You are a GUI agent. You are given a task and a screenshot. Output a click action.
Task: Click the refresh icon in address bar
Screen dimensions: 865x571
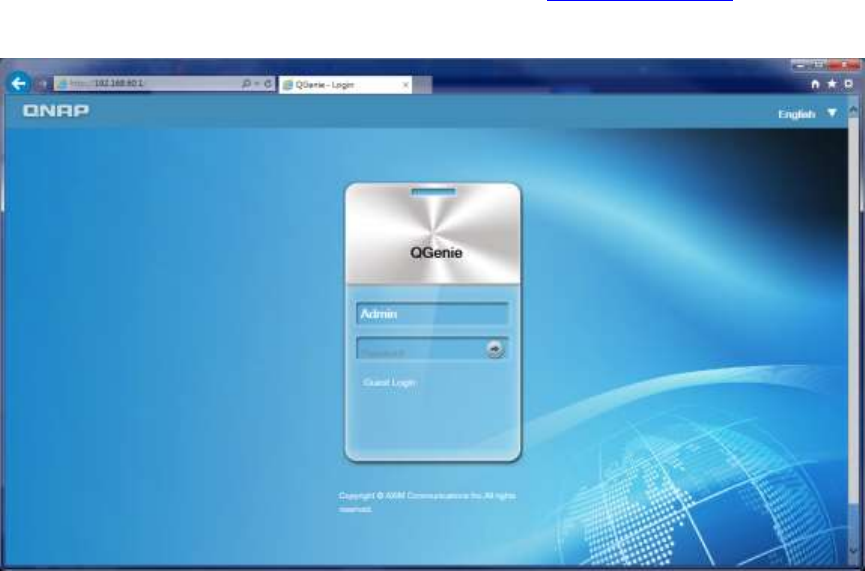(x=268, y=83)
